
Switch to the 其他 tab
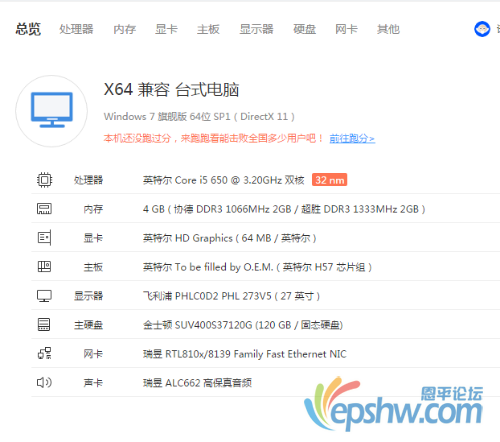[x=388, y=29]
